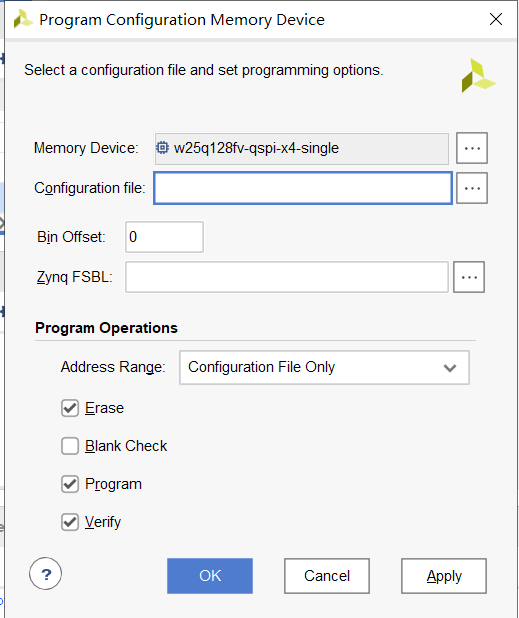The width and height of the screenshot is (519, 618).
Task: Open the memory device browse button
Action: click(472, 148)
